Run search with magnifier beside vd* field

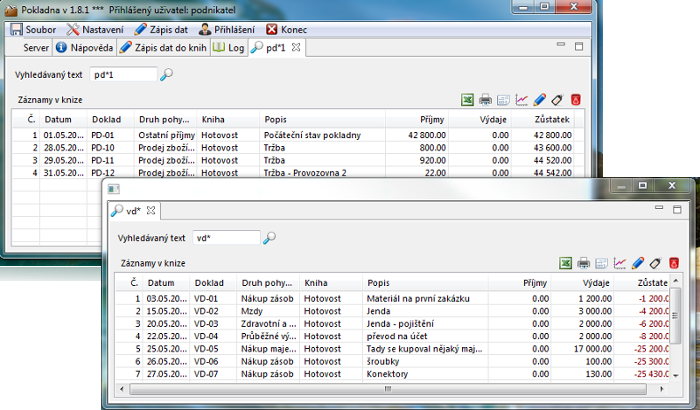[x=269, y=238]
